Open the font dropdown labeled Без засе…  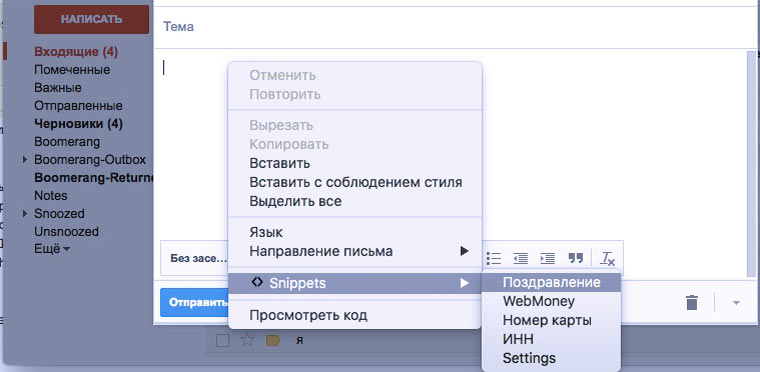tap(198, 259)
